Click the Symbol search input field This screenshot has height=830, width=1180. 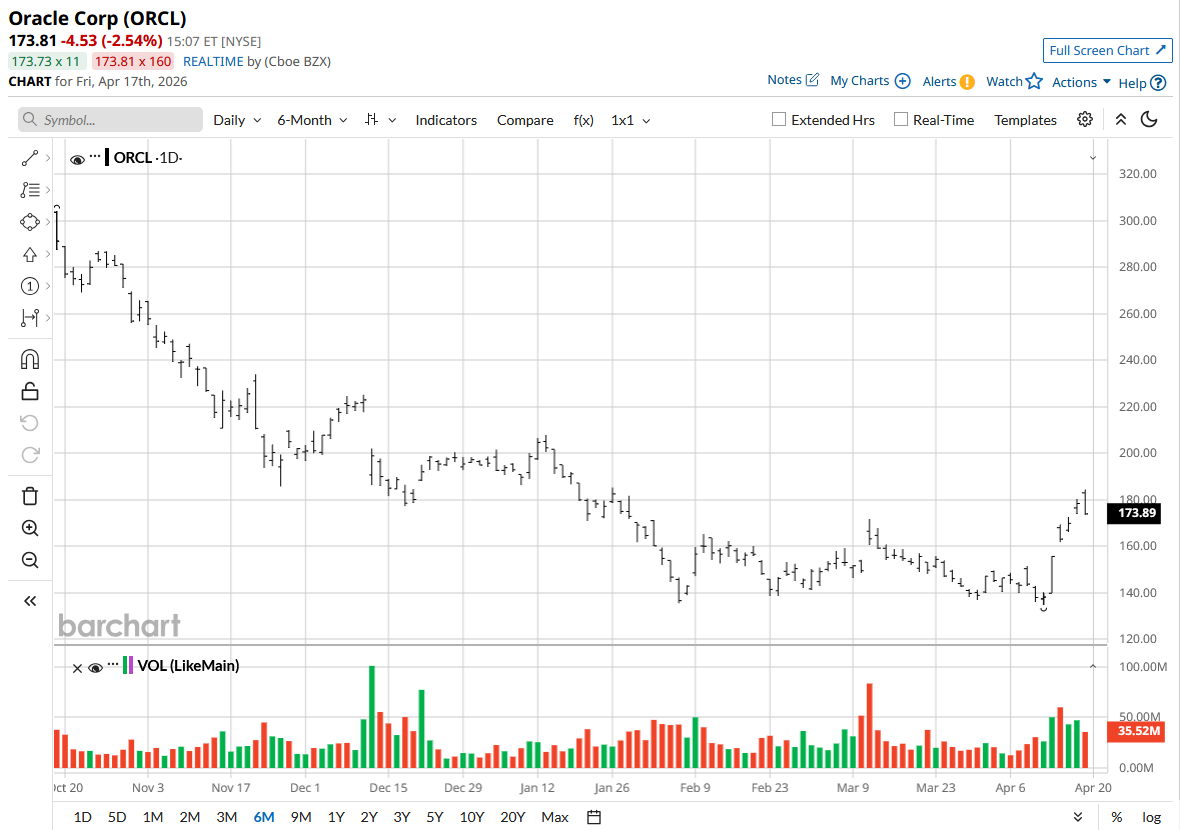(x=111, y=120)
